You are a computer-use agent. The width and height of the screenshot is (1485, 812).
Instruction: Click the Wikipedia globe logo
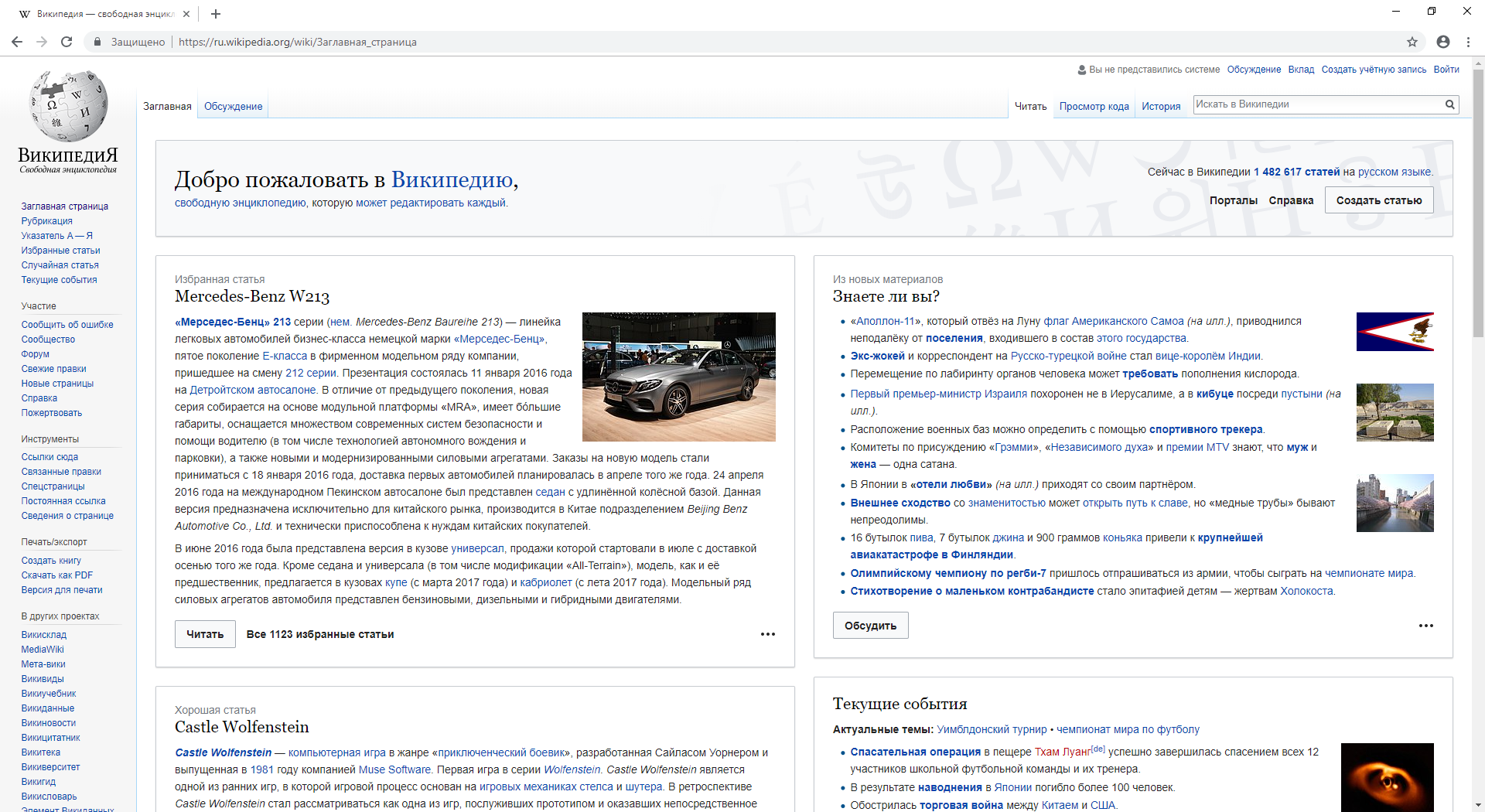tap(68, 107)
